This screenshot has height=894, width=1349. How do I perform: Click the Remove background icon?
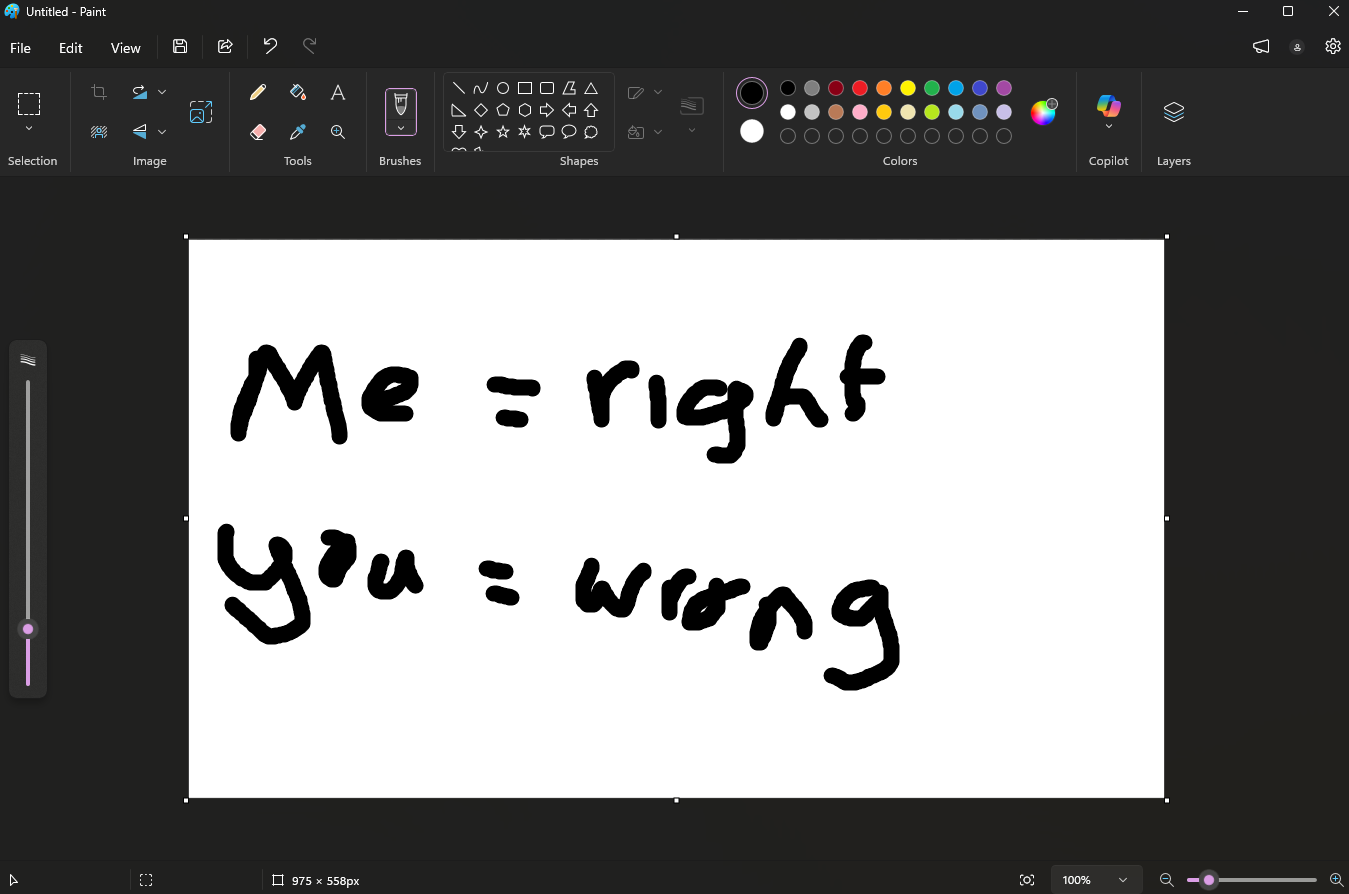(99, 131)
